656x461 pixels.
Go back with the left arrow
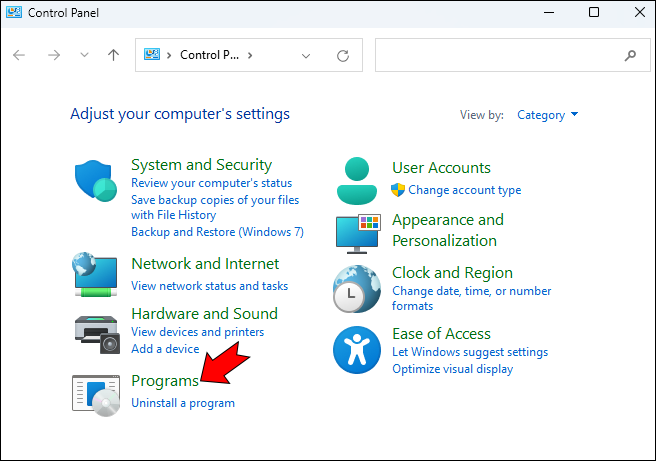19,55
